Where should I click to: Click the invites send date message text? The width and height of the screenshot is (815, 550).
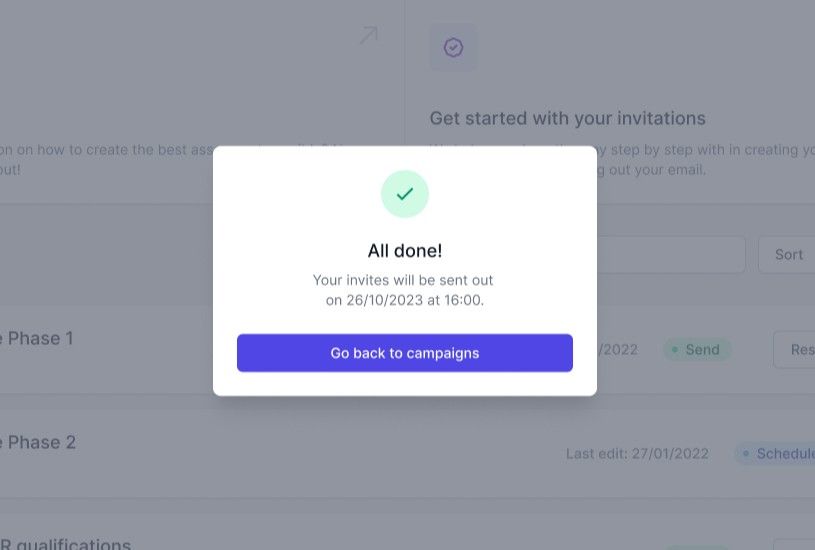404,290
